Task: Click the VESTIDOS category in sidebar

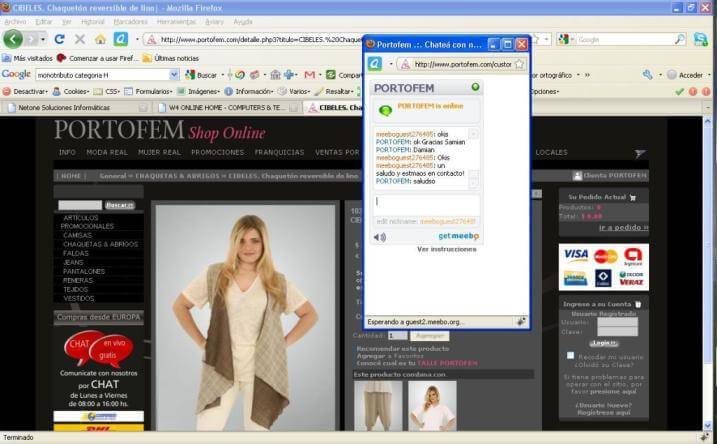Action: click(79, 298)
